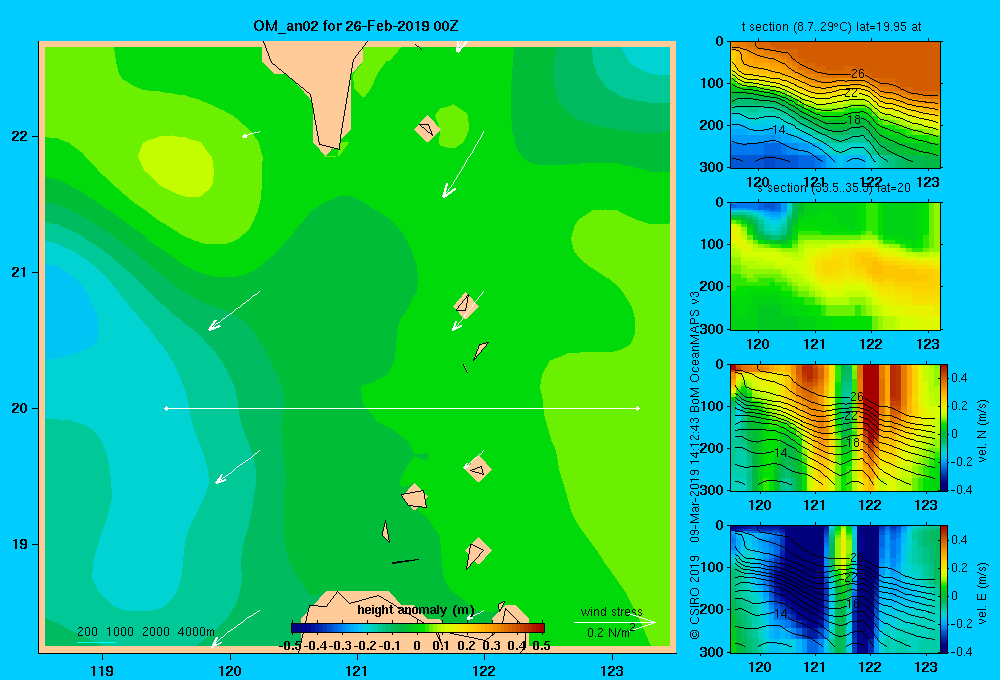Click the height anomaly colorbar

(x=418, y=628)
